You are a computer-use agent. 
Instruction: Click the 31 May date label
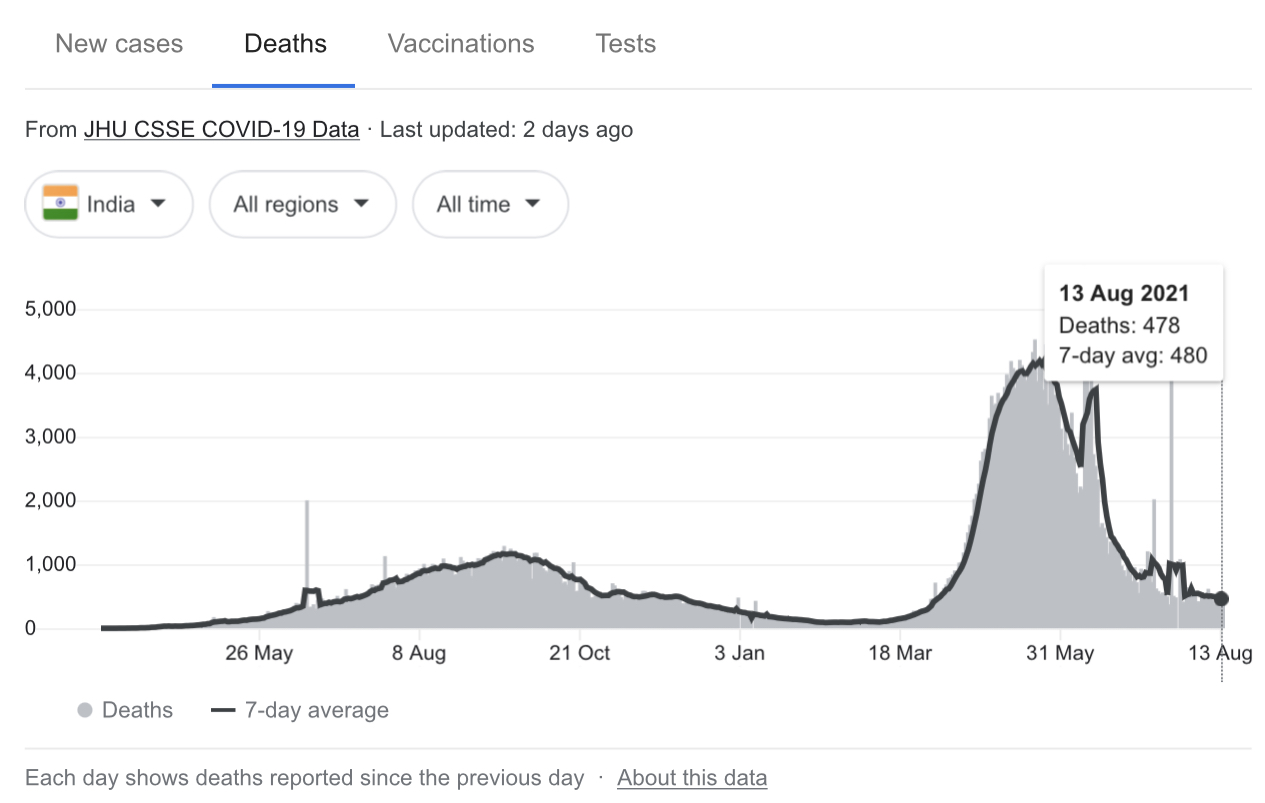point(1060,654)
